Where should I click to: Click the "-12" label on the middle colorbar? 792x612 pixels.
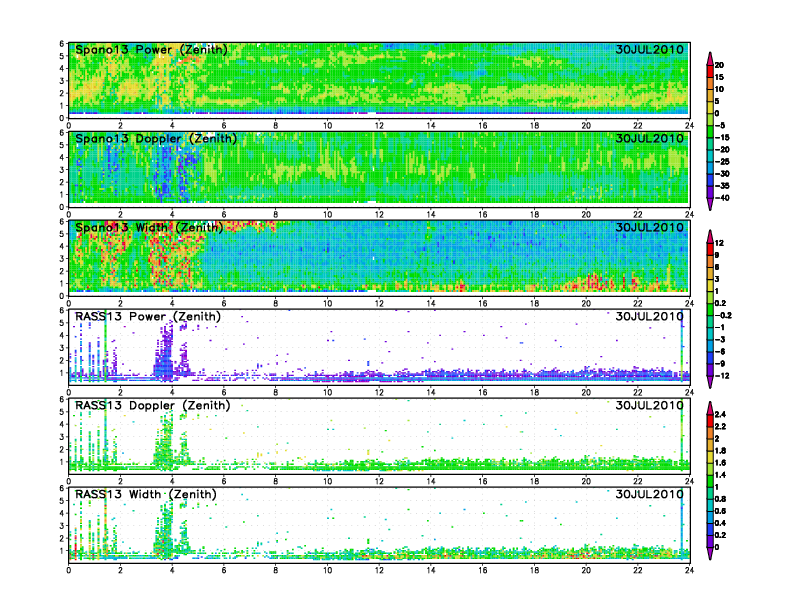[722, 376]
